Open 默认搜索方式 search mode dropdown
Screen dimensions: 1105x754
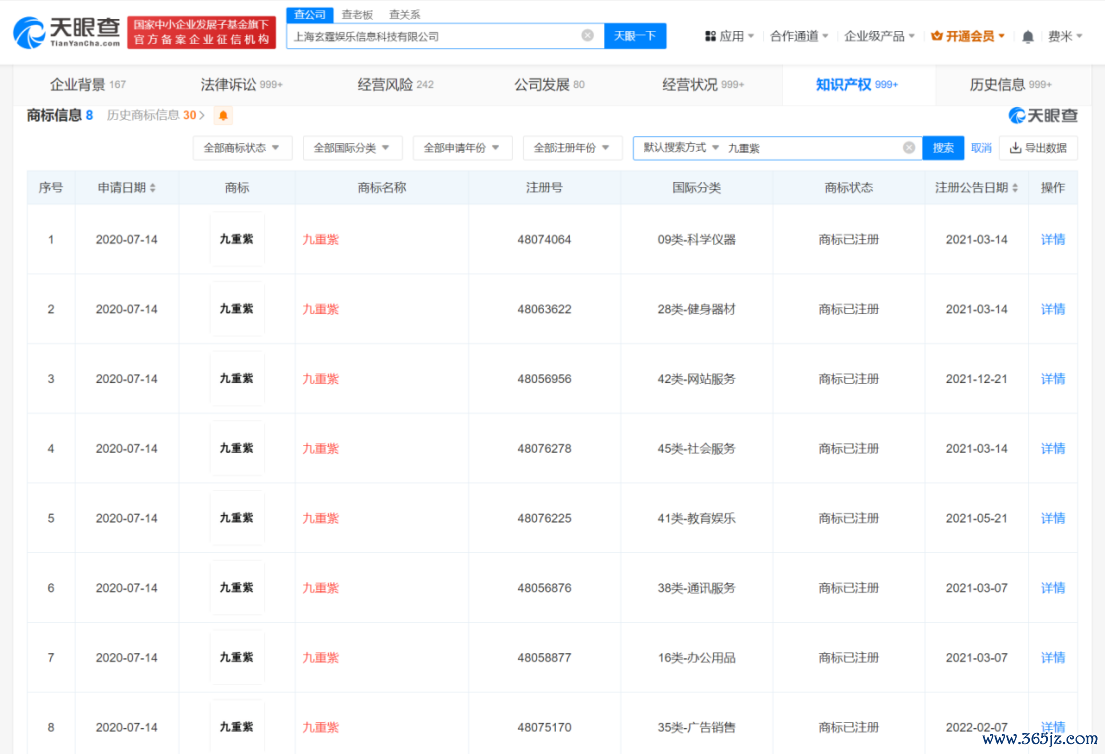tap(681, 148)
